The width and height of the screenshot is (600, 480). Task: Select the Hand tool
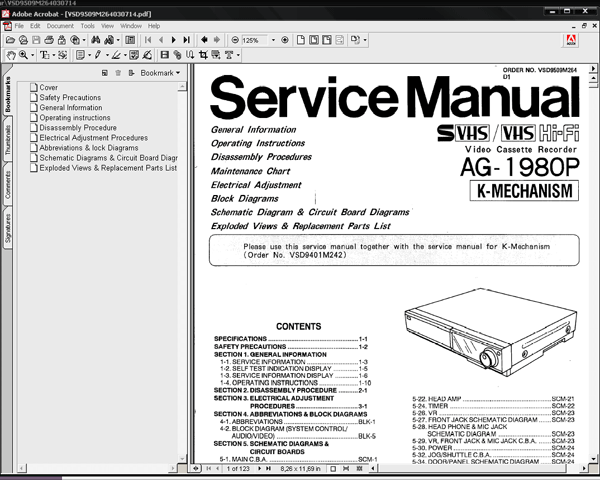[10, 56]
